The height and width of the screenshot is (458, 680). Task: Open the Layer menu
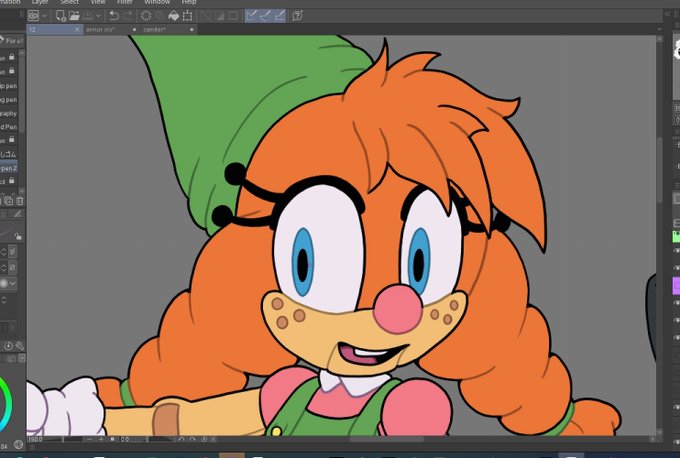point(40,2)
